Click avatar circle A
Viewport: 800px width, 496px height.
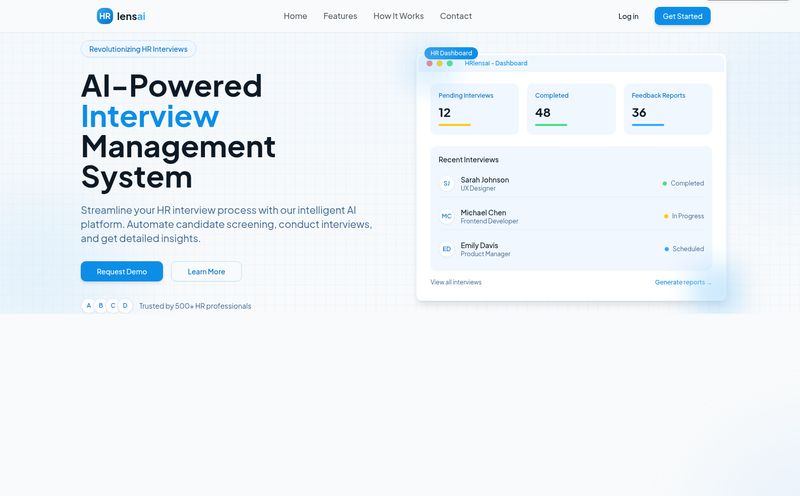click(89, 306)
